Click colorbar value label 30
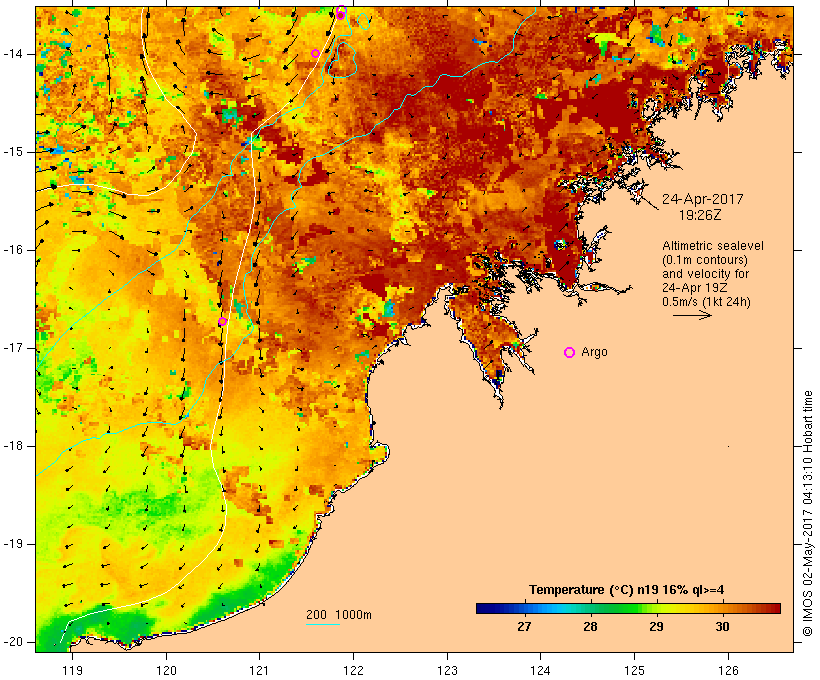Screen dimensions: 820x680 coord(722,626)
